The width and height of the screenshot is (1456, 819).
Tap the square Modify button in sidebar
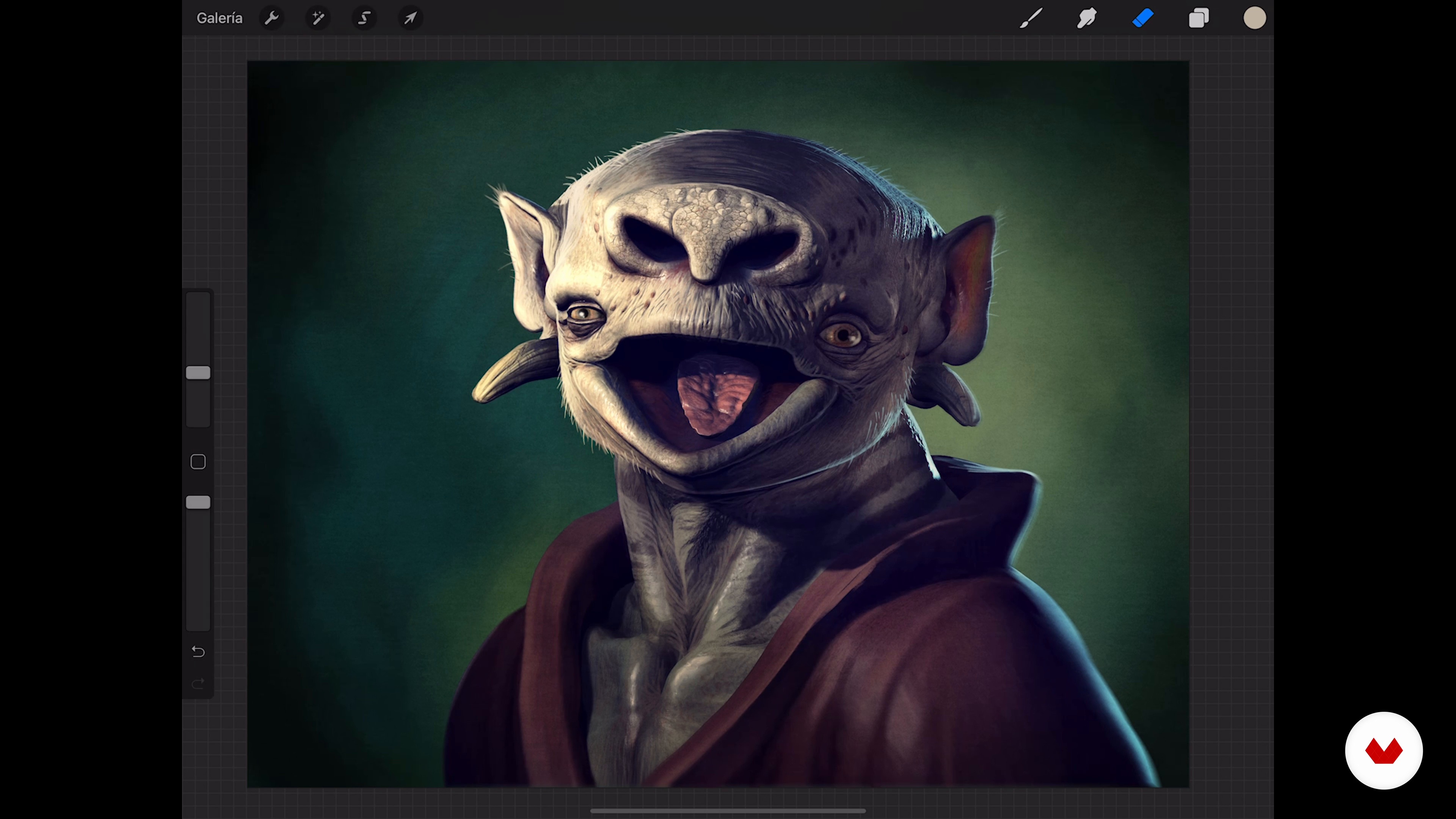pyautogui.click(x=198, y=462)
